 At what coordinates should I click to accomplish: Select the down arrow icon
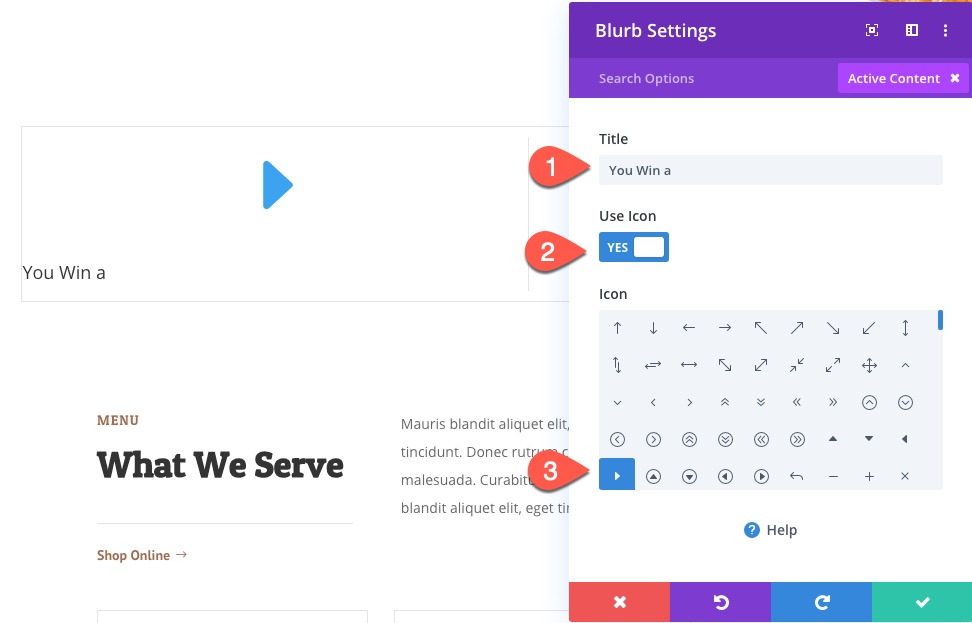coord(653,328)
